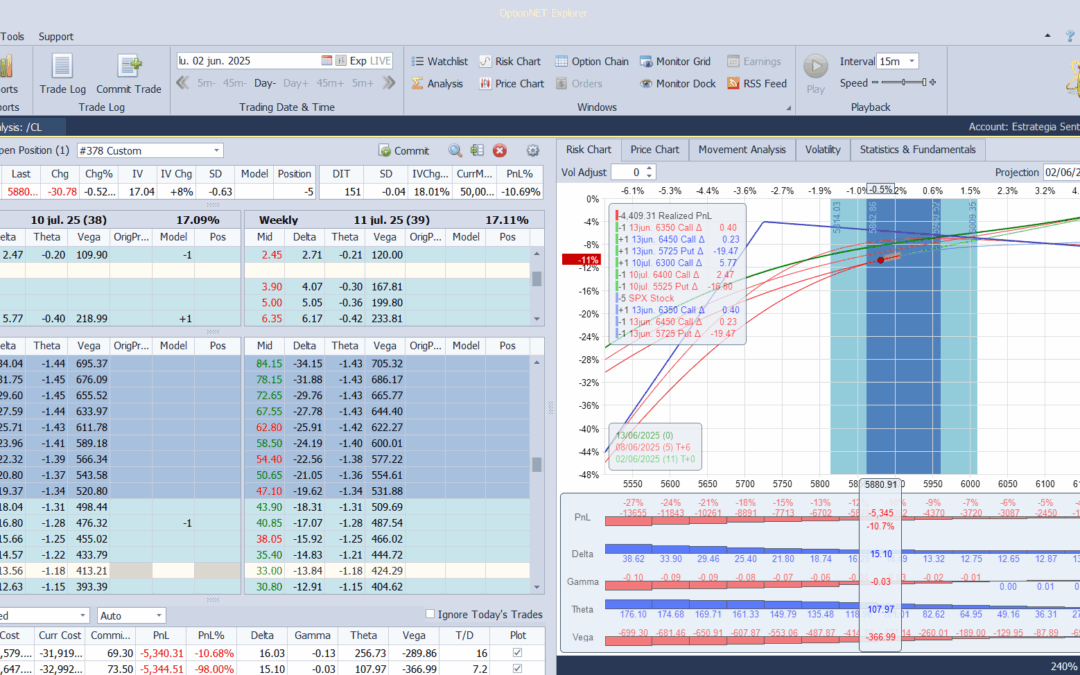The width and height of the screenshot is (1080, 675).
Task: Open the Movement Analysis tab
Action: pos(742,149)
